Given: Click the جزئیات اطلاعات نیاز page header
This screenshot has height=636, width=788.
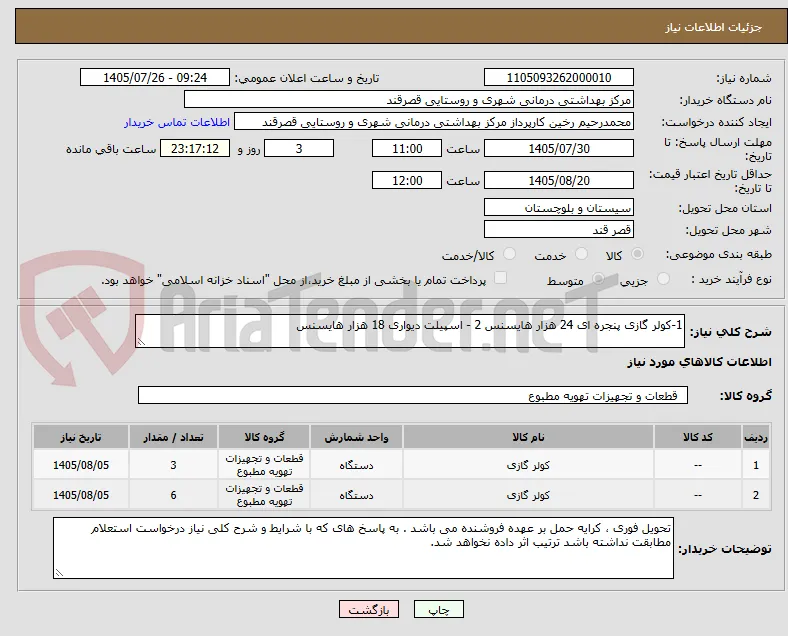Looking at the screenshot, I should (714, 27).
